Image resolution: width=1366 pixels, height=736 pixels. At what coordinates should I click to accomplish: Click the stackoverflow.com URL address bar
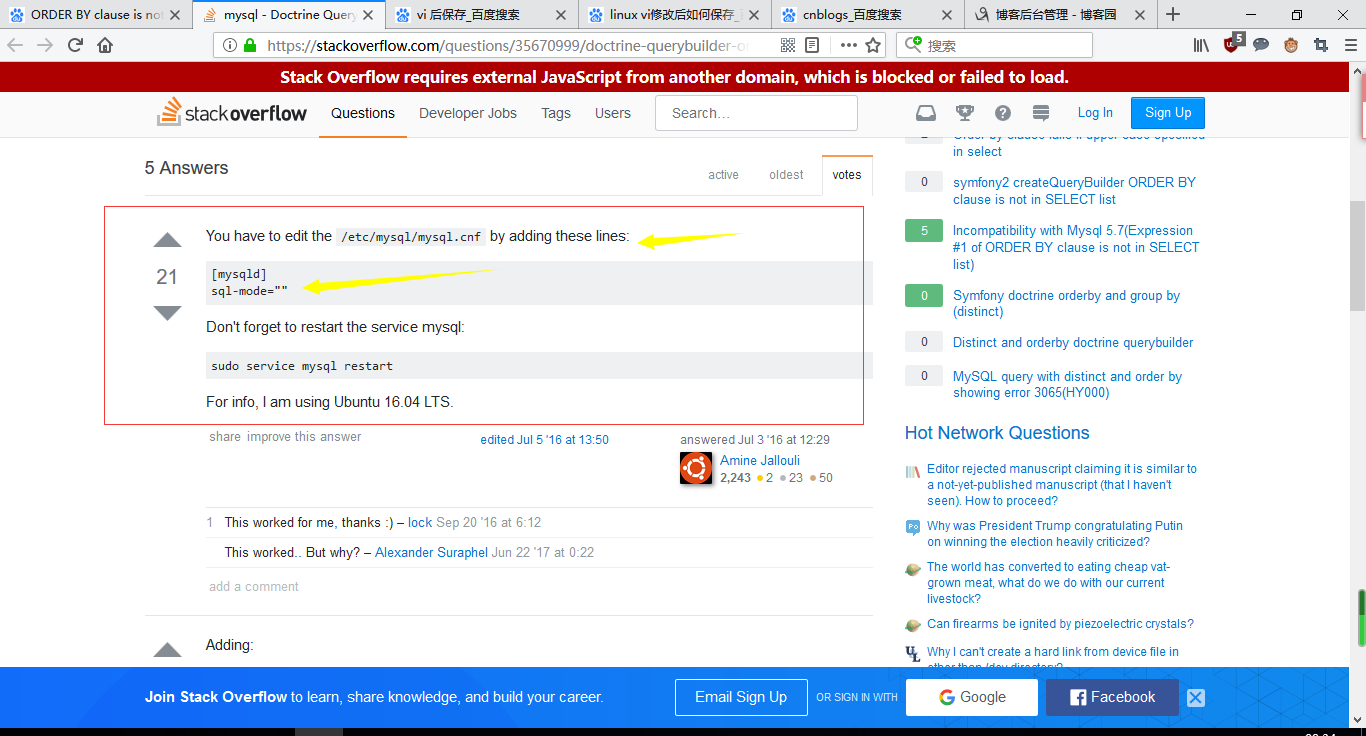[510, 45]
